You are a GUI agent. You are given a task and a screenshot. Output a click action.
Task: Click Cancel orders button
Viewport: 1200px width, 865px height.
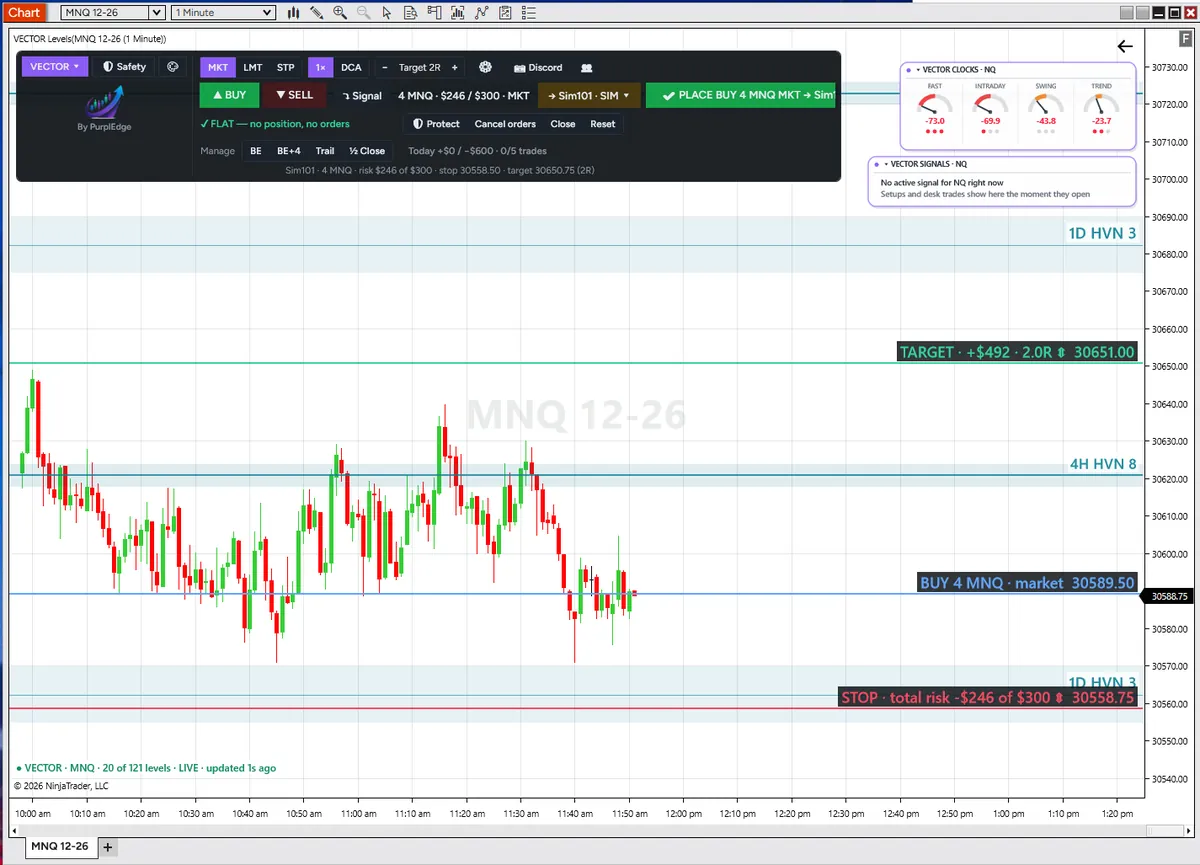[505, 124]
